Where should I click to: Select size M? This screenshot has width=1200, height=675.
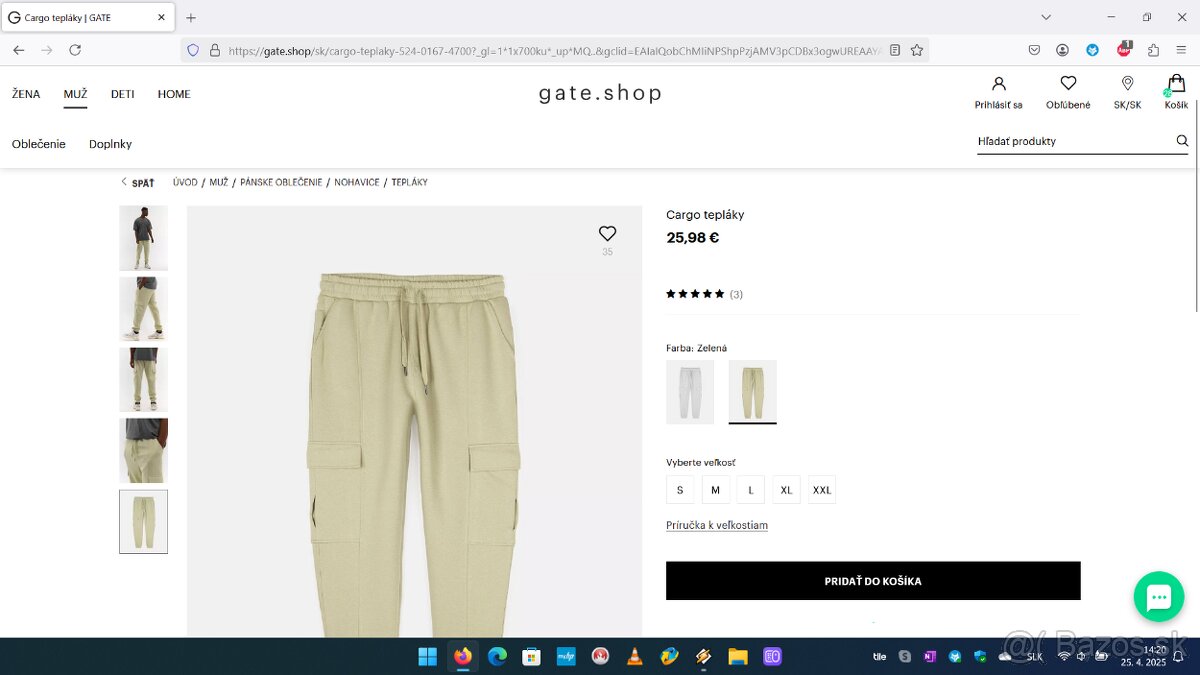[x=715, y=490]
